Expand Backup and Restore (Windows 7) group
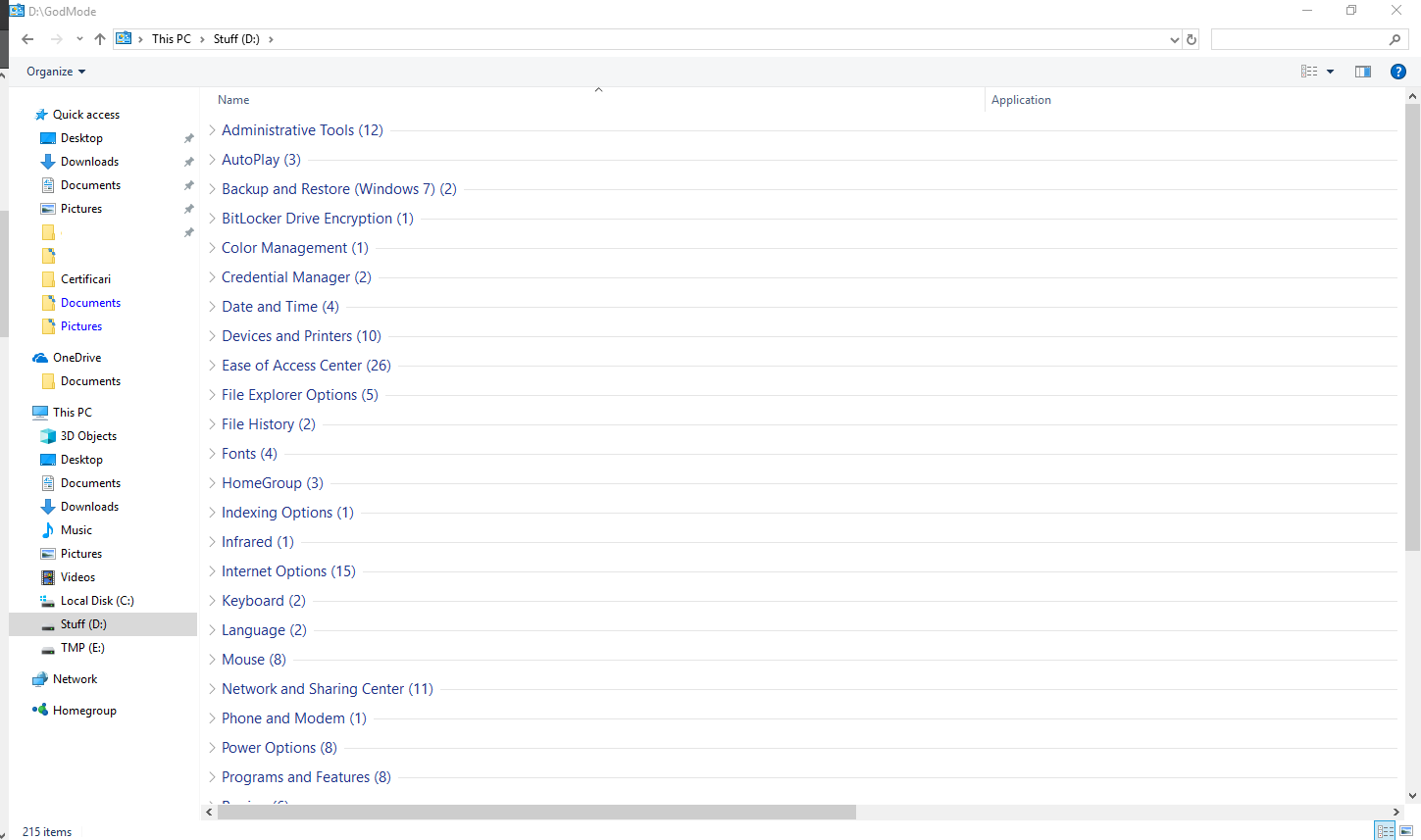The image size is (1421, 840). click(x=212, y=189)
